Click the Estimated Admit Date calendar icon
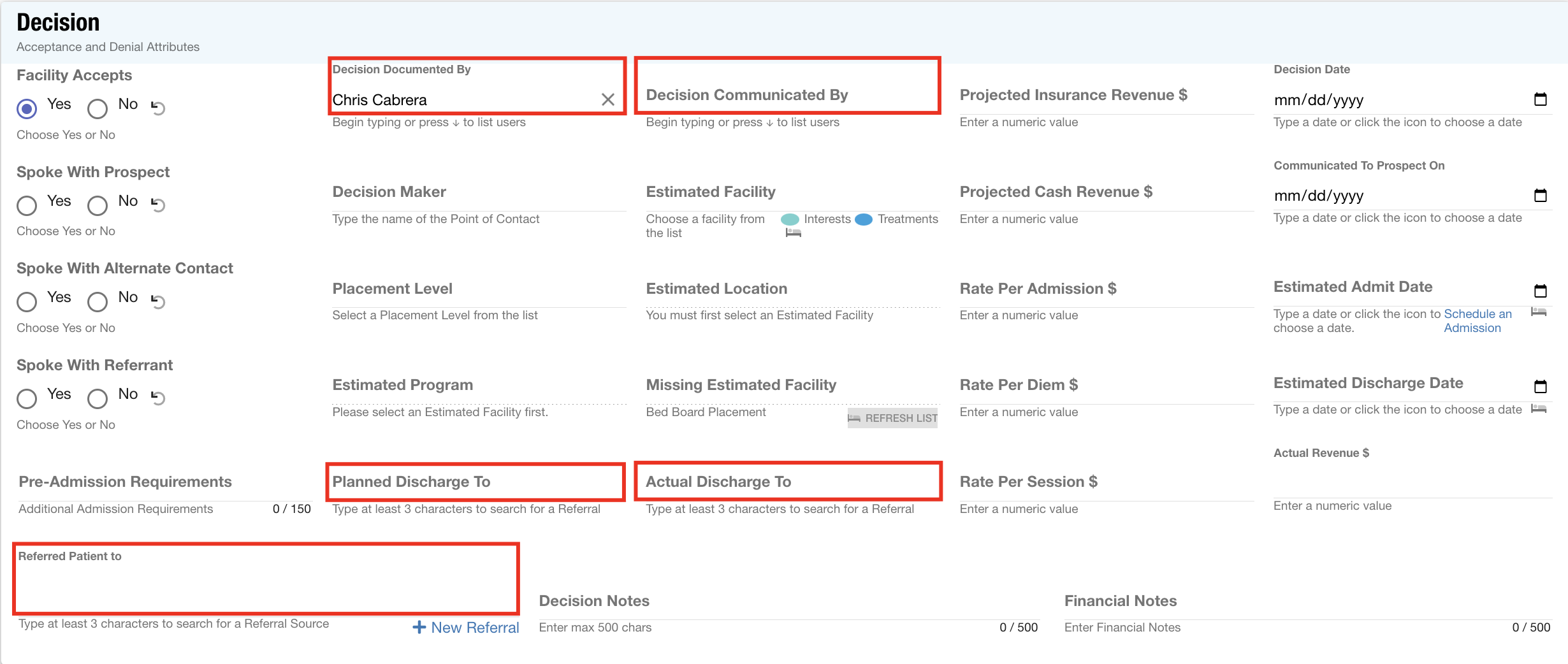The image size is (1568, 664). (1540, 291)
